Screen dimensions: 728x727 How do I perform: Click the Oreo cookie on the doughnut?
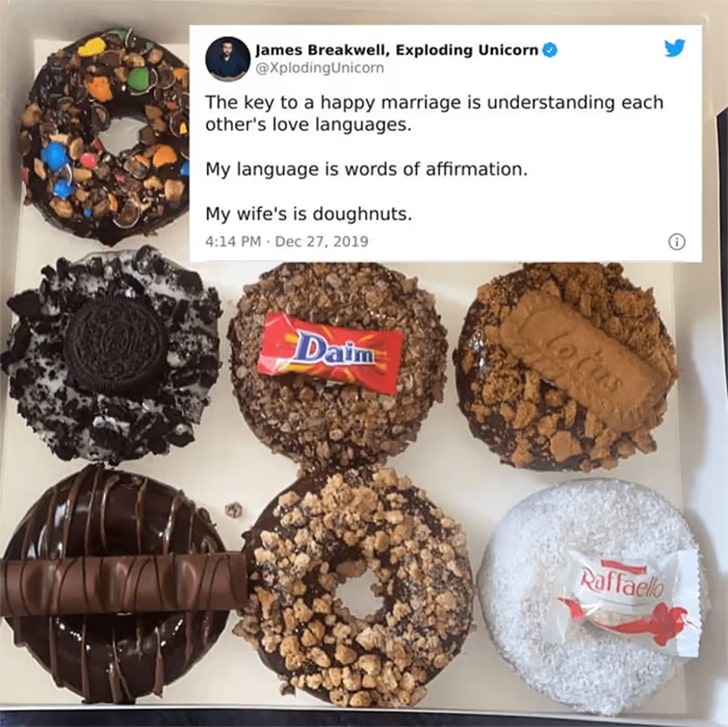click(x=116, y=341)
